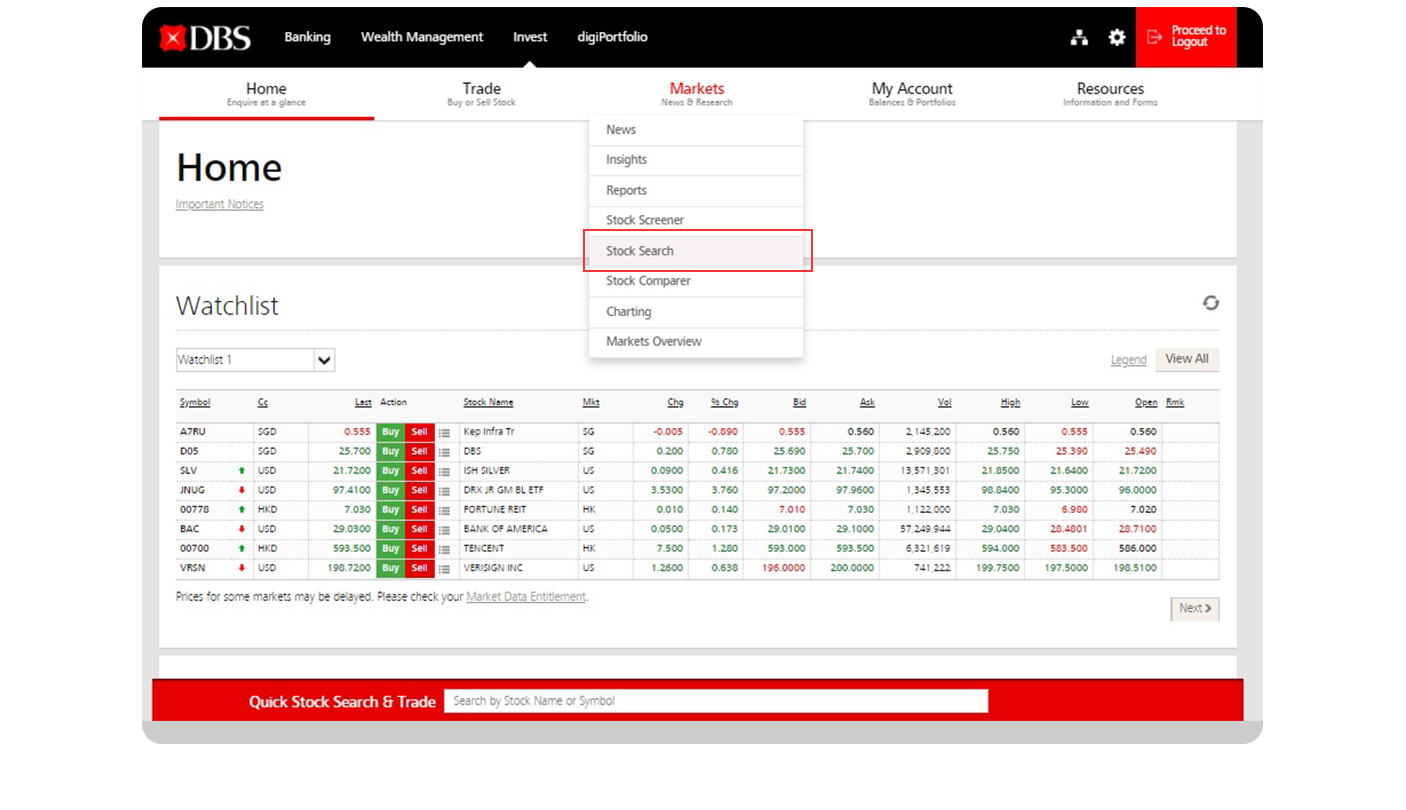This screenshot has width=1406, height=810.
Task: Choose Stock Comparer from the Markets menu
Action: point(696,281)
